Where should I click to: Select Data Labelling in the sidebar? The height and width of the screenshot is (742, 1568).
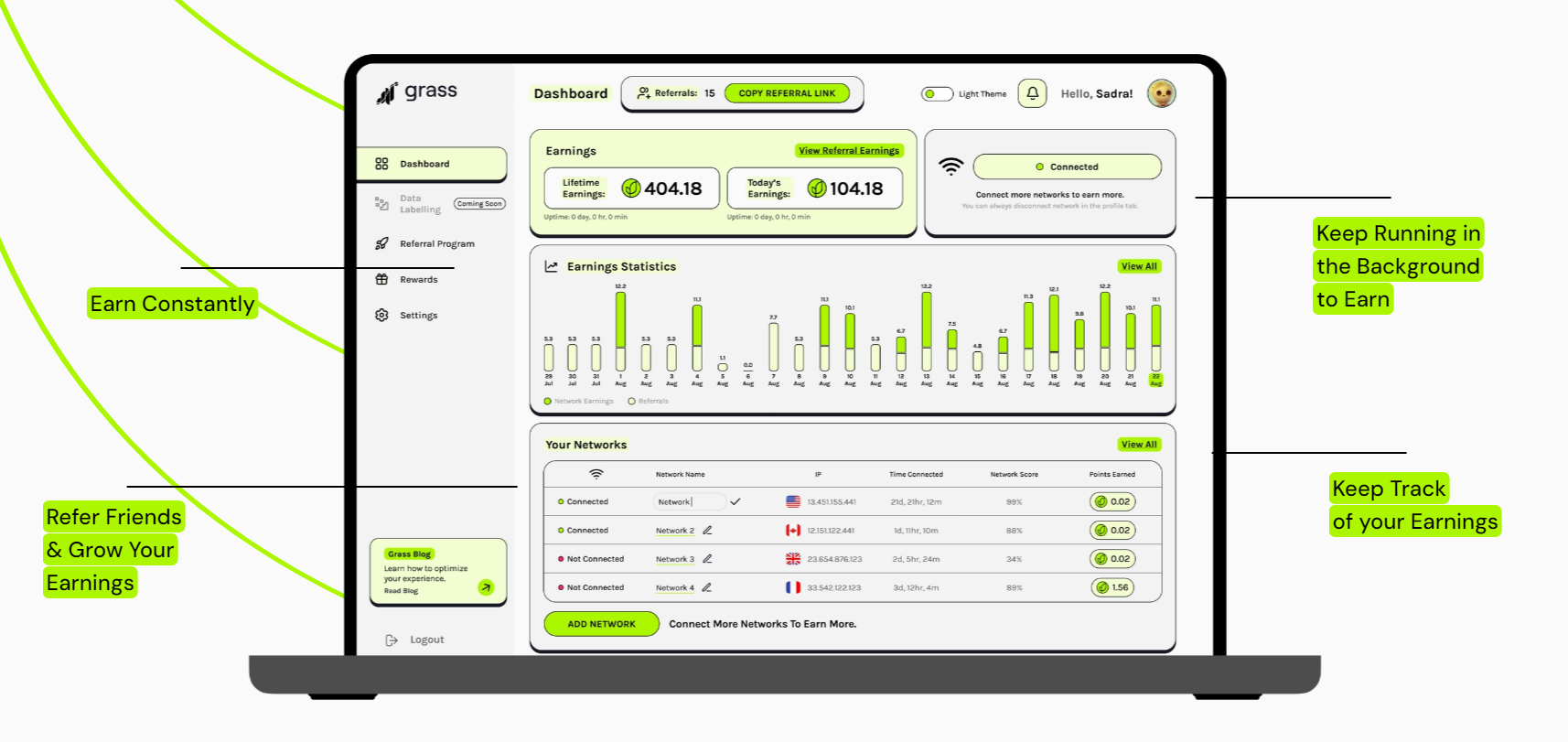pyautogui.click(x=420, y=204)
